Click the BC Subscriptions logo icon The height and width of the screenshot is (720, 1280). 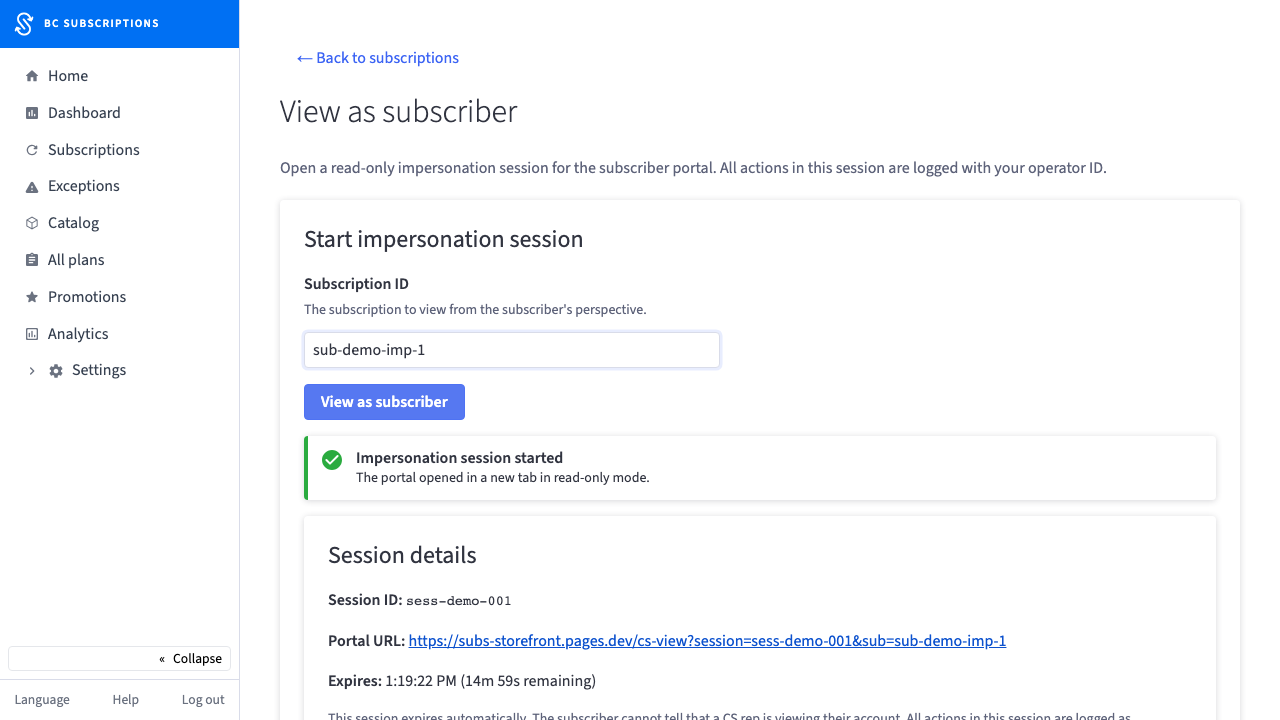click(x=24, y=23)
